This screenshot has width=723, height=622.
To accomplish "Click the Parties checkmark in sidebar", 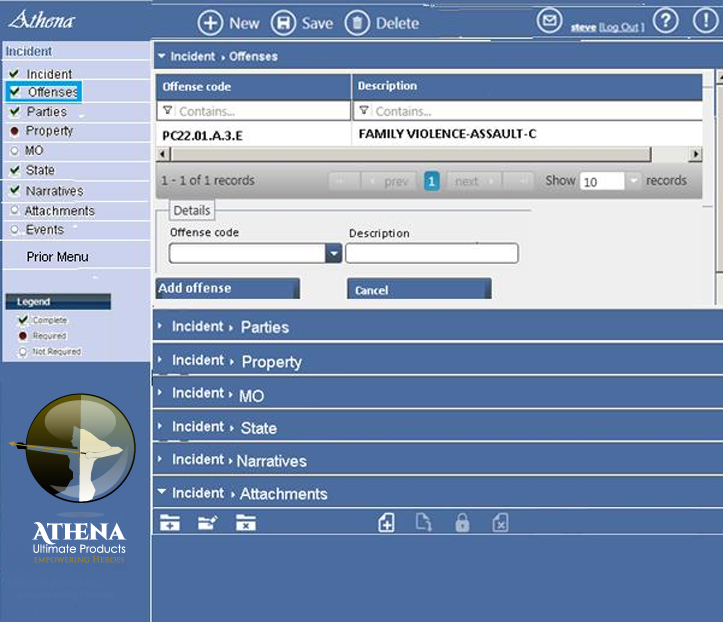I will click(14, 112).
